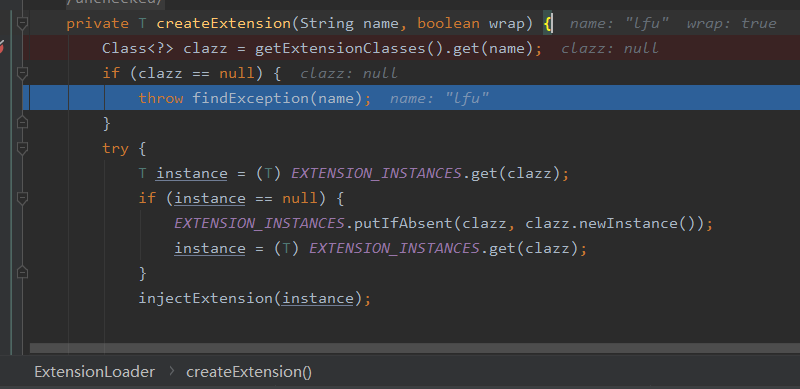Click the inline hint wrap: true

pos(732,23)
